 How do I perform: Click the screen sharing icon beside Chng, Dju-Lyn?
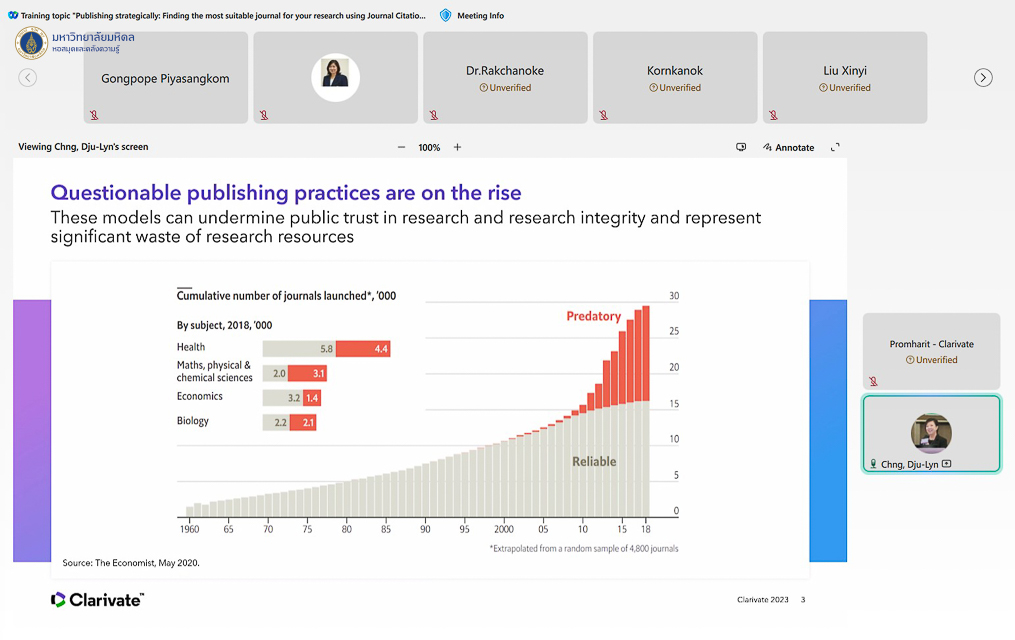pos(946,464)
